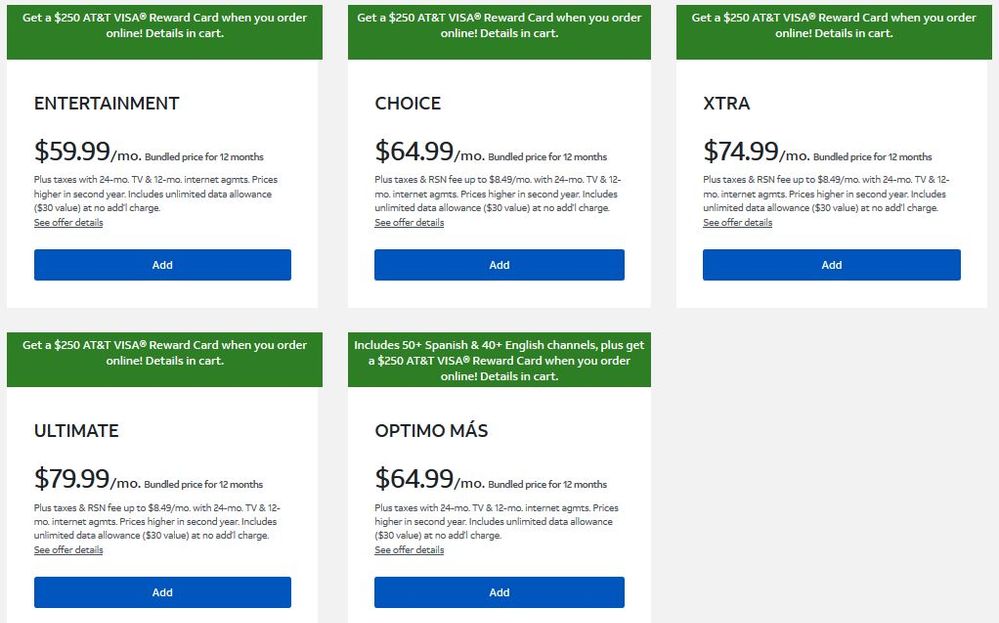
Task: Add the ULTIMATE package
Action: (x=162, y=592)
